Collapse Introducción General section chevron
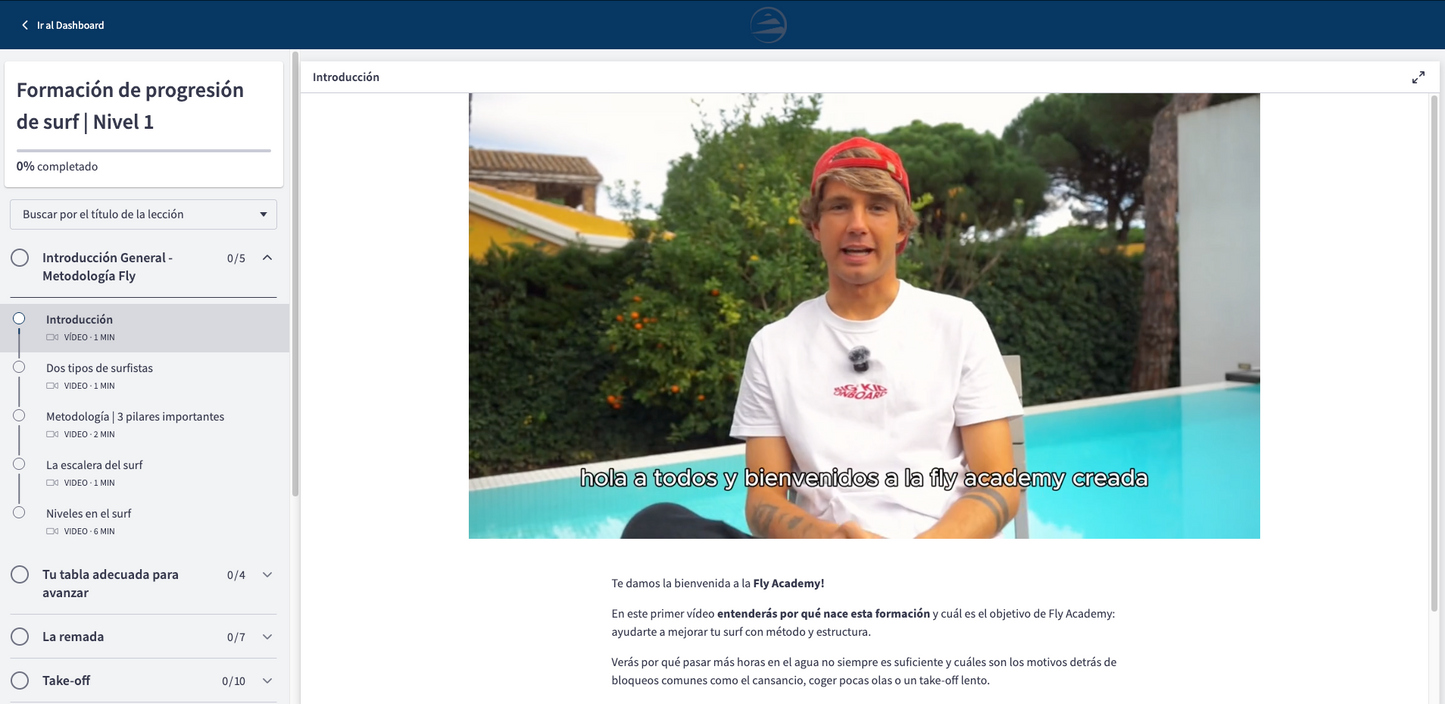1445x704 pixels. click(267, 258)
